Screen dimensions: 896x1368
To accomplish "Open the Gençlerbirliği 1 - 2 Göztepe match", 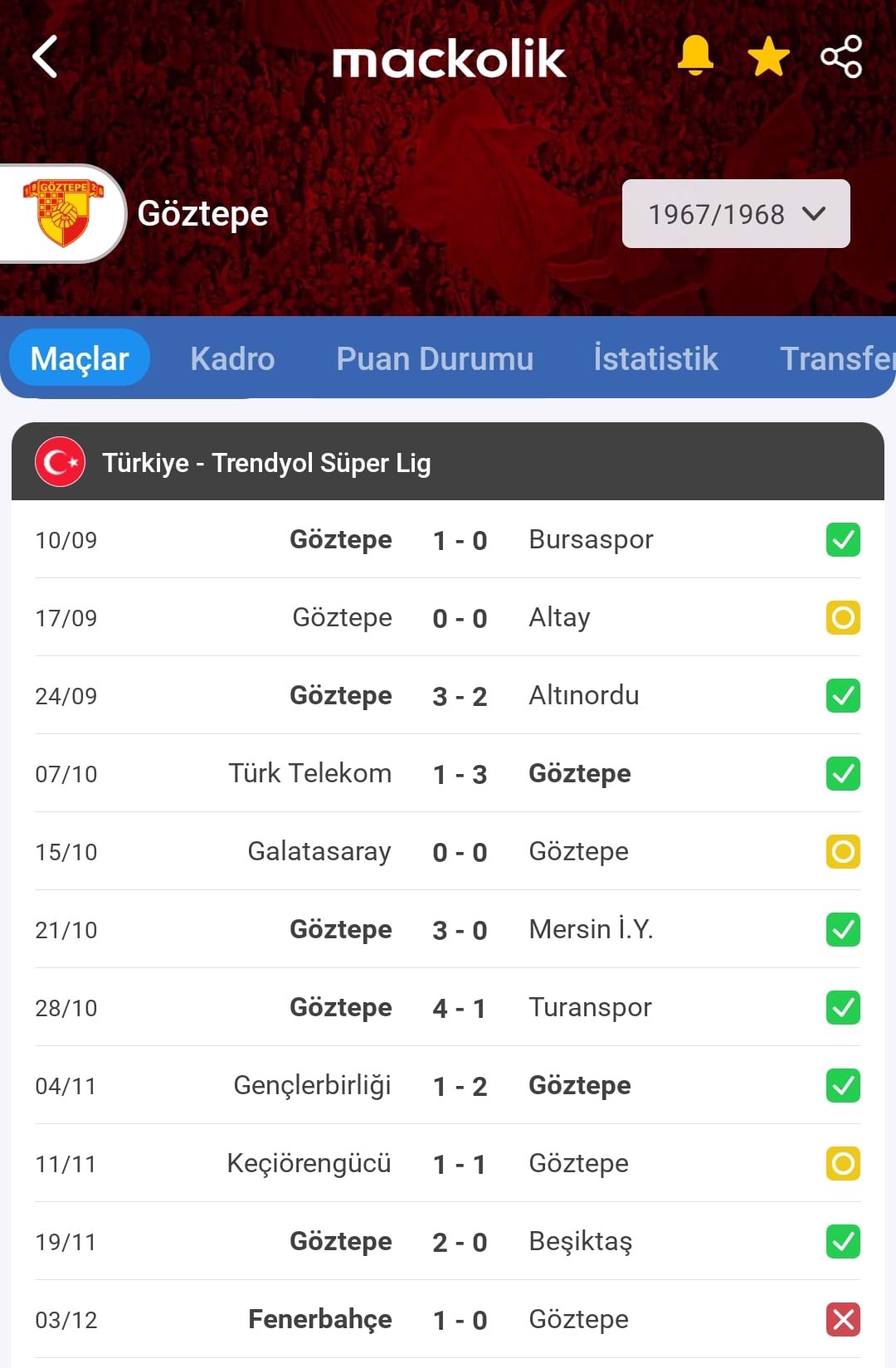I will point(448,1085).
